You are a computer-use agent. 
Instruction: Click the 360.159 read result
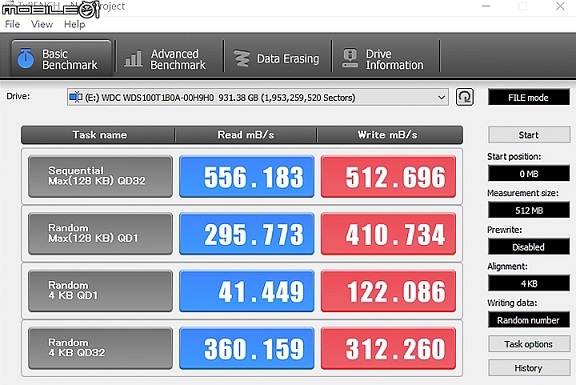tap(247, 348)
